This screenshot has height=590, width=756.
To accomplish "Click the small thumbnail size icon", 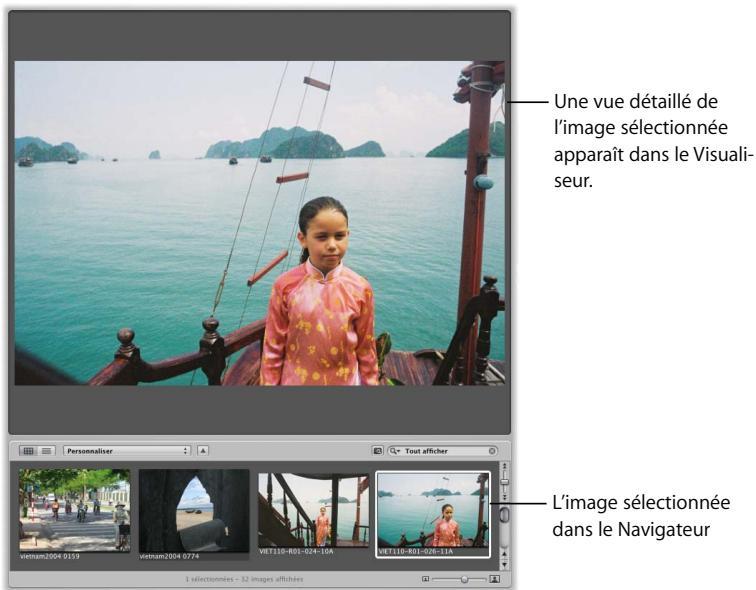I will (x=425, y=579).
